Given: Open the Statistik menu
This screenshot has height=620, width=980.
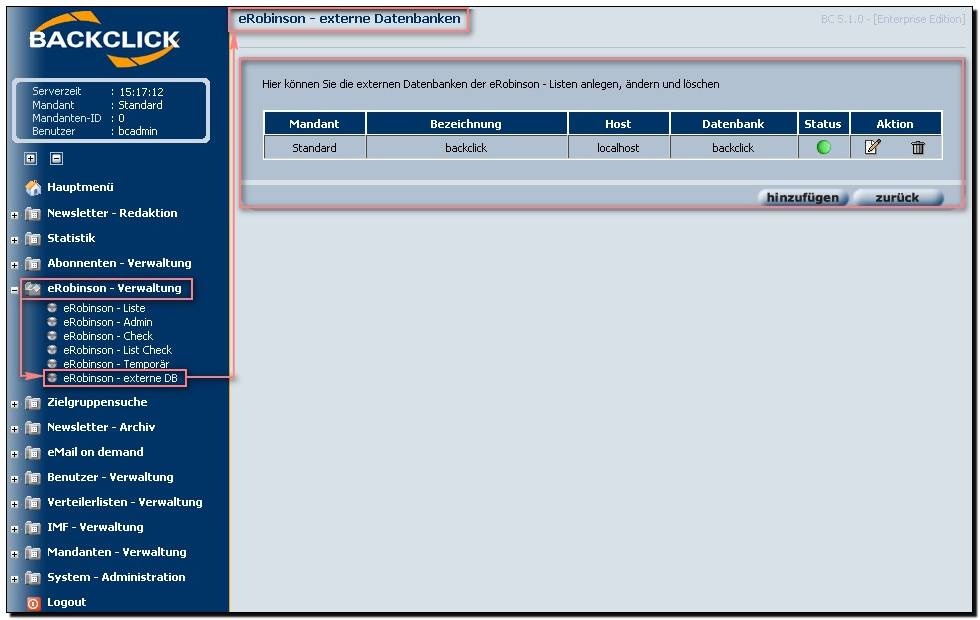Looking at the screenshot, I should [71, 238].
